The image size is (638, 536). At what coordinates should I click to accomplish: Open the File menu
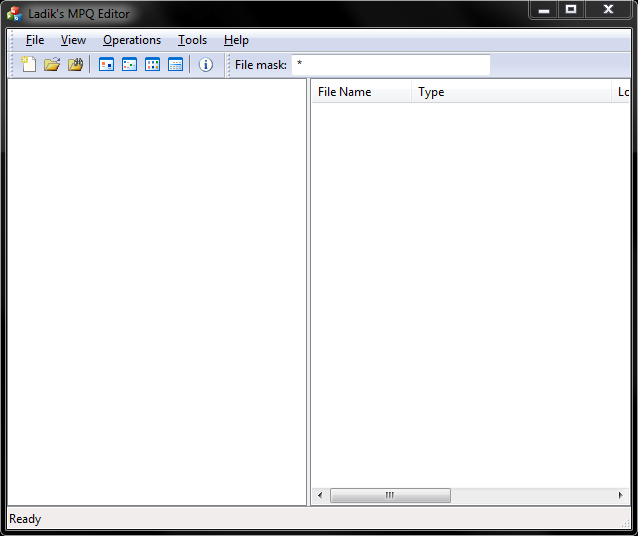(x=35, y=40)
